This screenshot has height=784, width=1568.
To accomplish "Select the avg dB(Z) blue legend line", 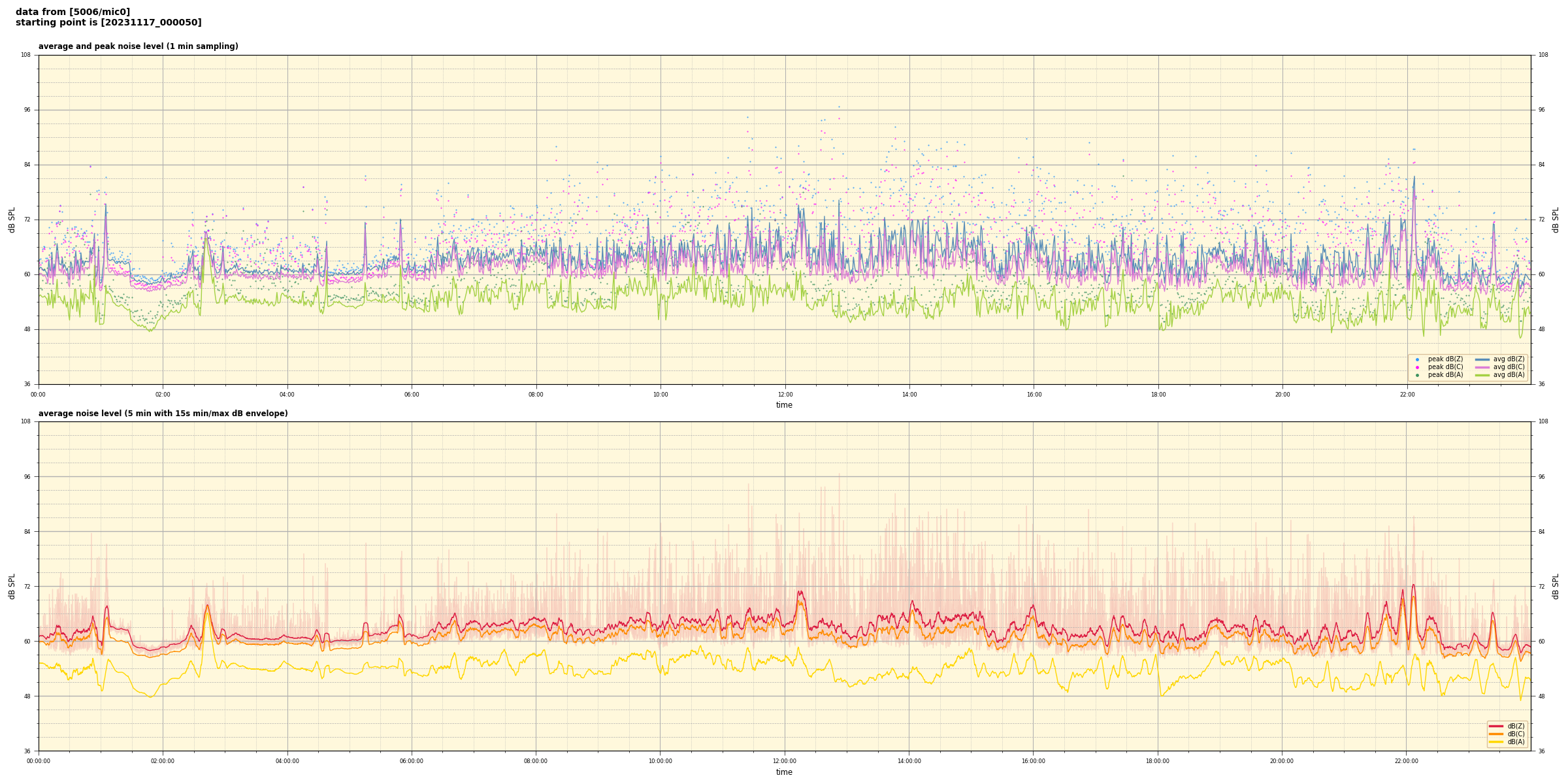I will pyautogui.click(x=1482, y=359).
